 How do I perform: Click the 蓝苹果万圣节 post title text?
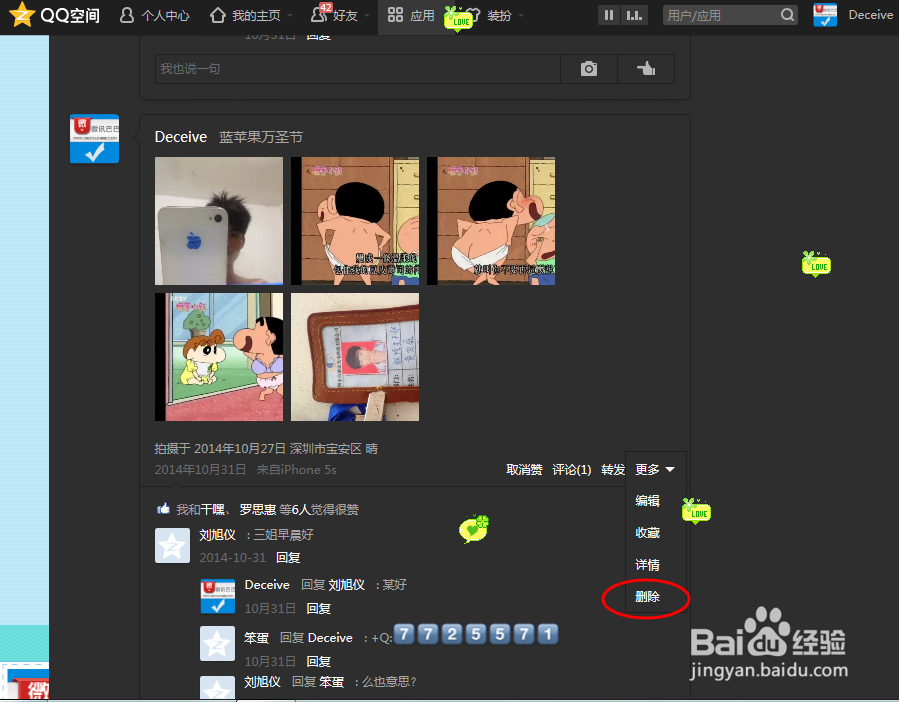coord(261,137)
